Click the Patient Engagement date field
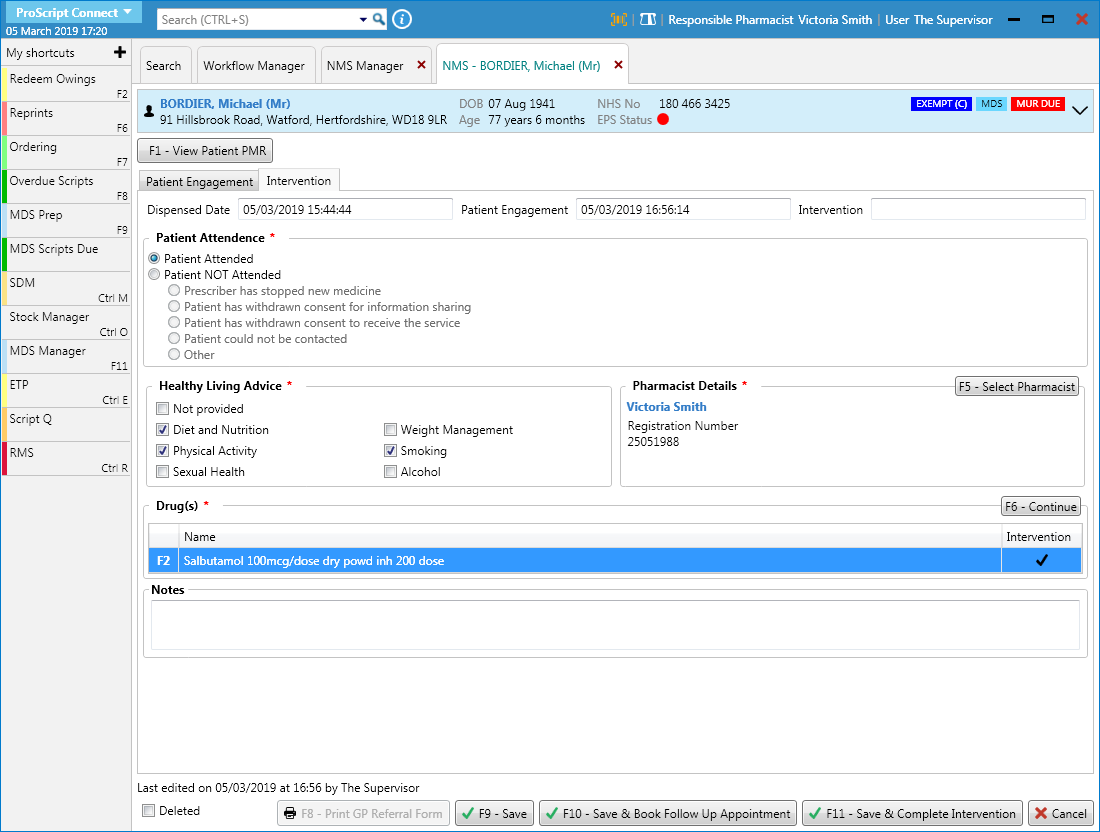1100x832 pixels. click(683, 209)
